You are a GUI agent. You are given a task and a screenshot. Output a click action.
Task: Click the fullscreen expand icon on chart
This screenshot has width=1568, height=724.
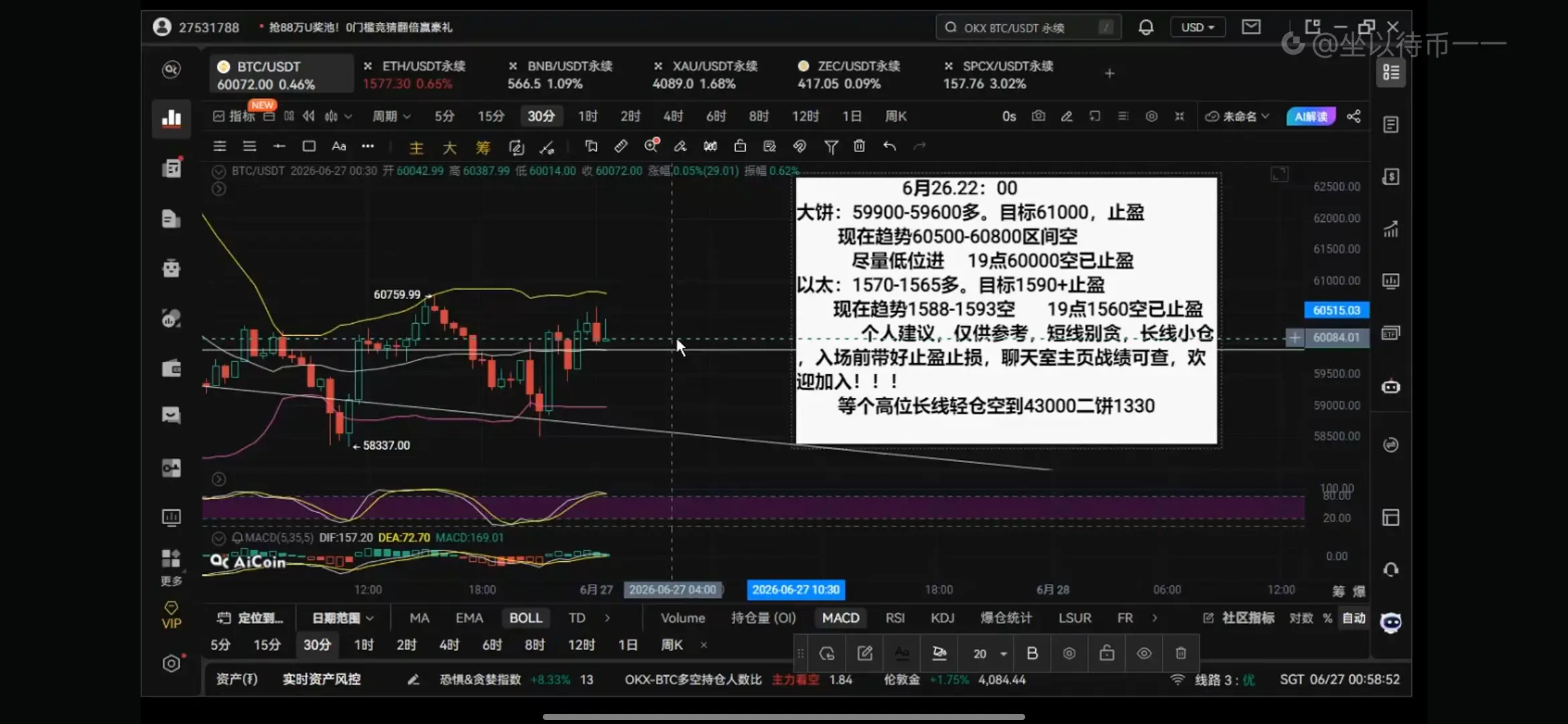click(1279, 174)
